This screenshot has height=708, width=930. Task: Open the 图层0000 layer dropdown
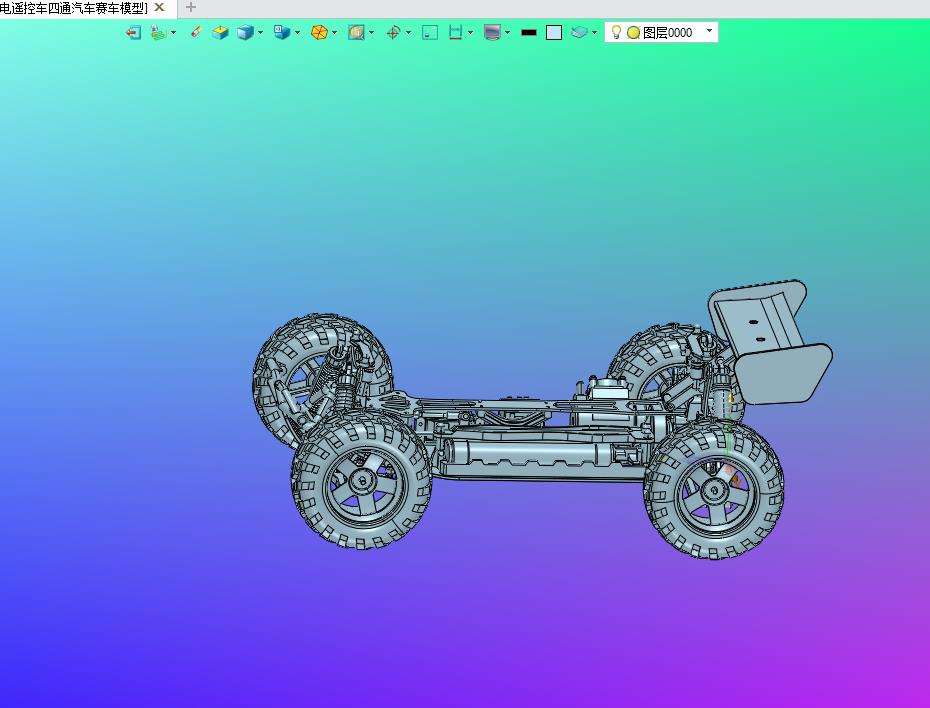point(709,30)
